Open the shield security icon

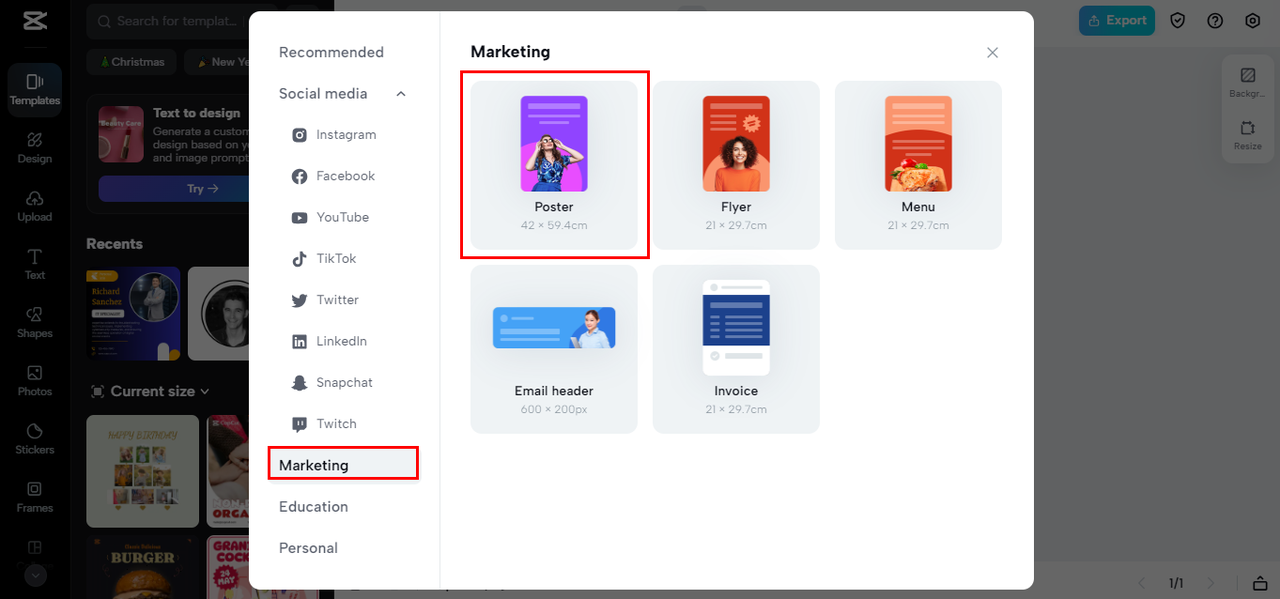pos(1178,20)
